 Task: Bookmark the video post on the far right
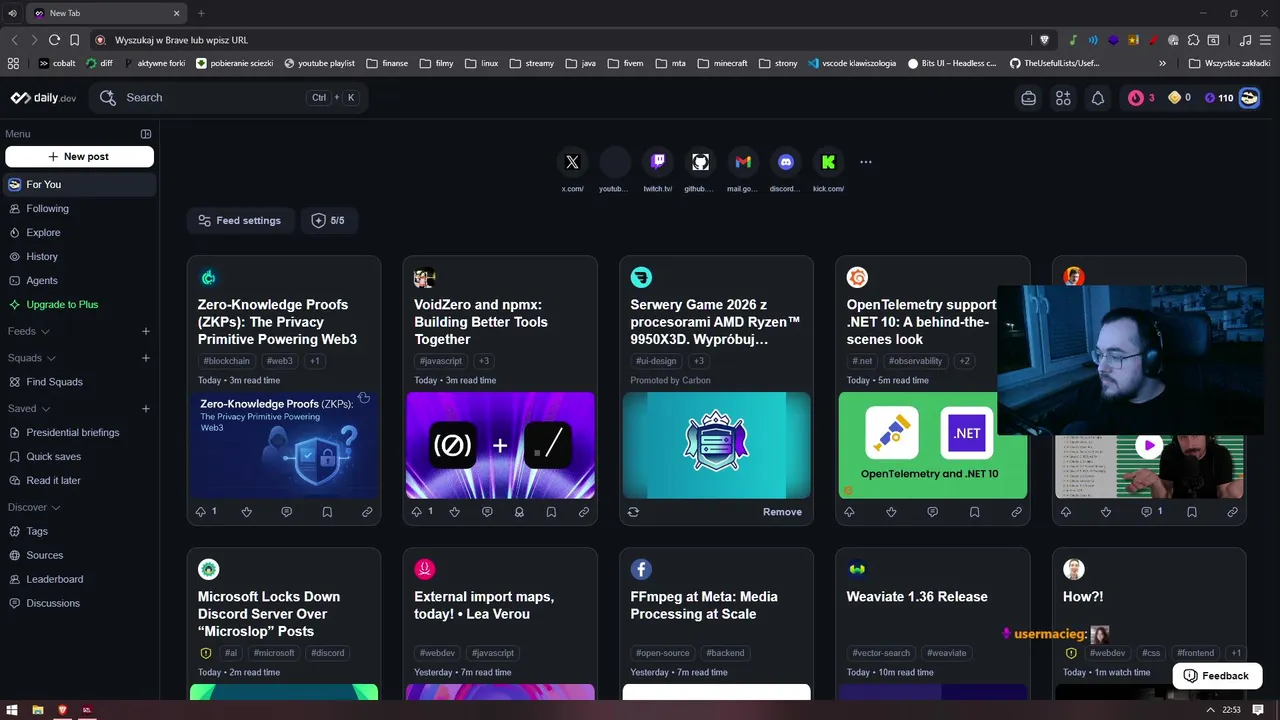[x=1192, y=512]
